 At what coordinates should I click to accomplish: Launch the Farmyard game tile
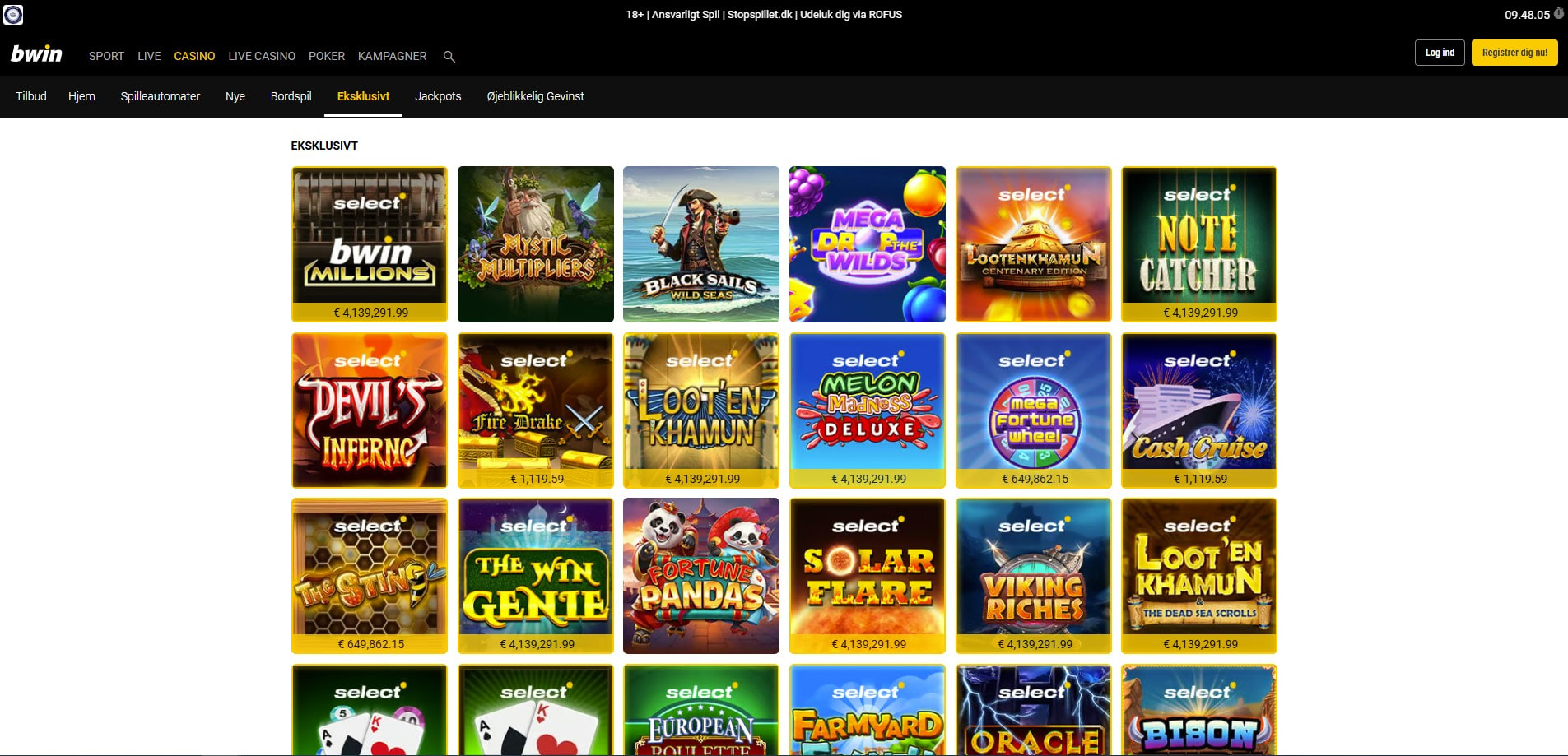868,710
